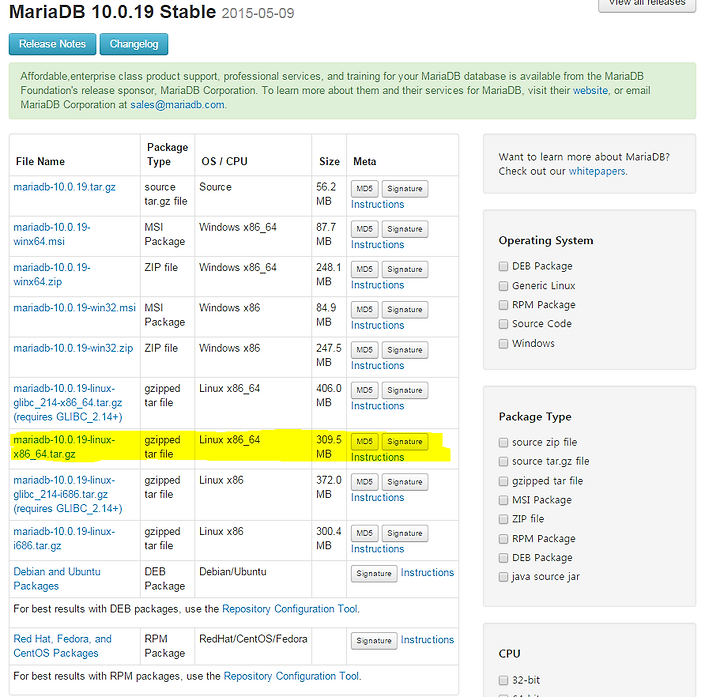
Task: Show MD5 for 406.0 MB Linux package
Action: coord(365,390)
